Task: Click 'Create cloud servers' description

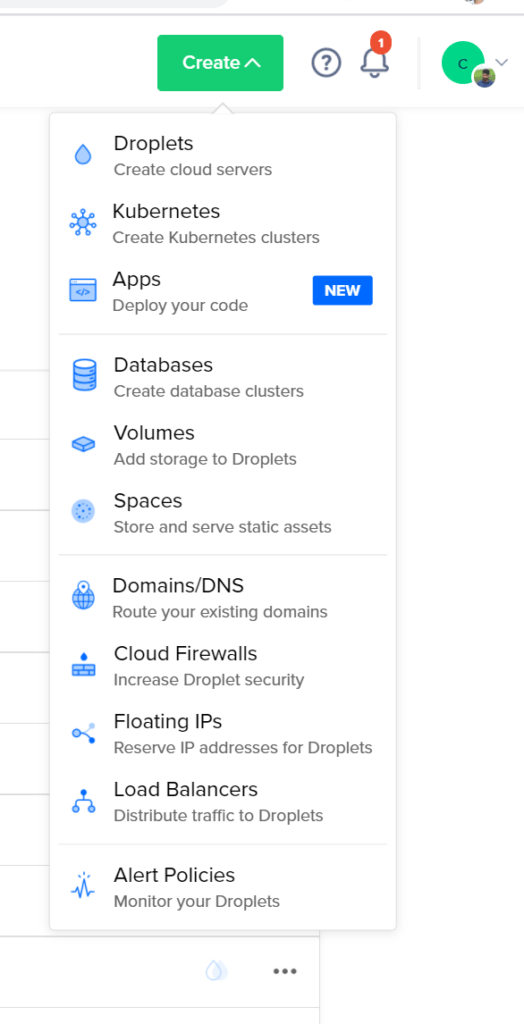Action: pyautogui.click(x=193, y=170)
